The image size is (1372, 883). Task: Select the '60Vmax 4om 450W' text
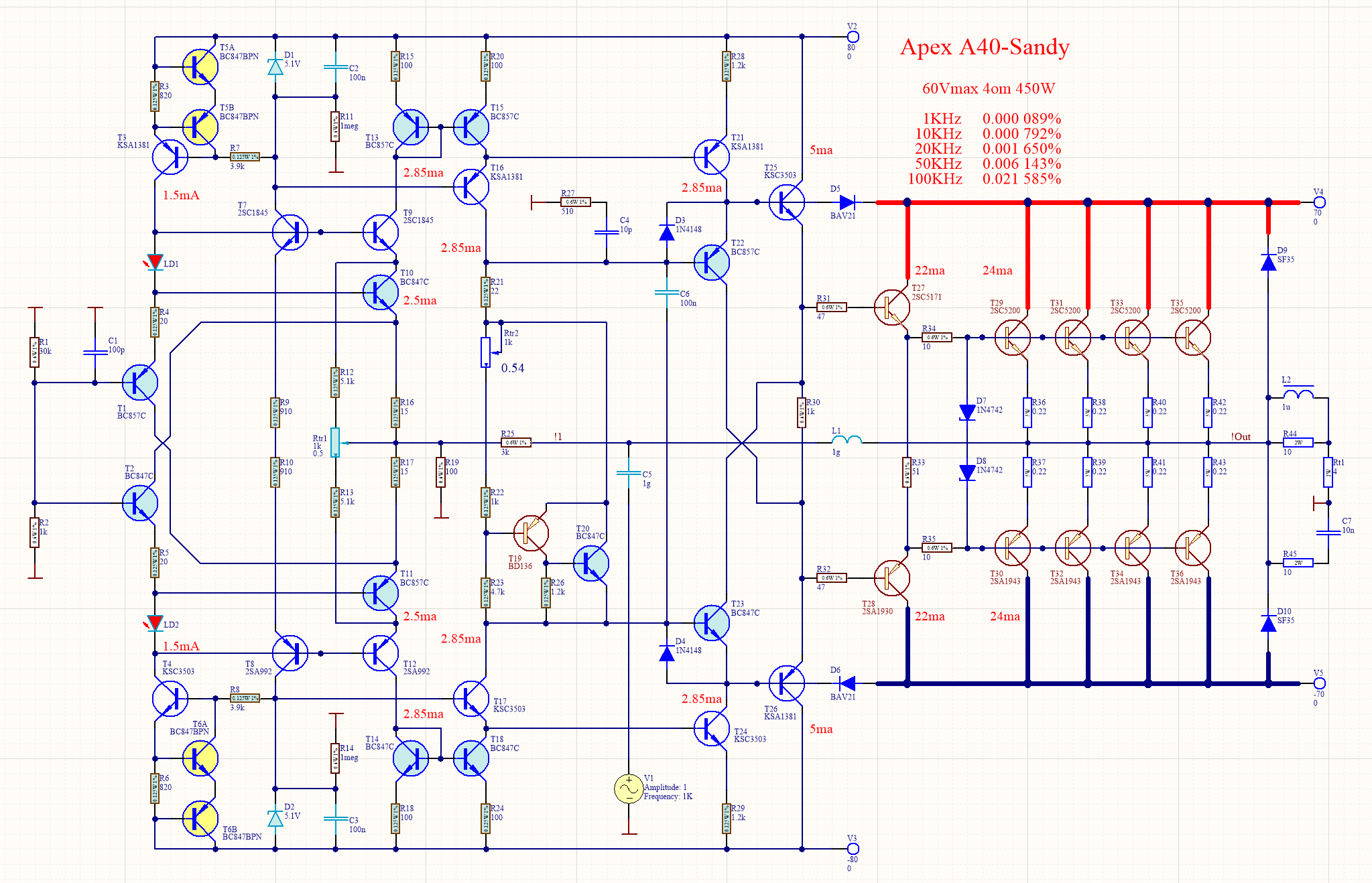point(989,88)
